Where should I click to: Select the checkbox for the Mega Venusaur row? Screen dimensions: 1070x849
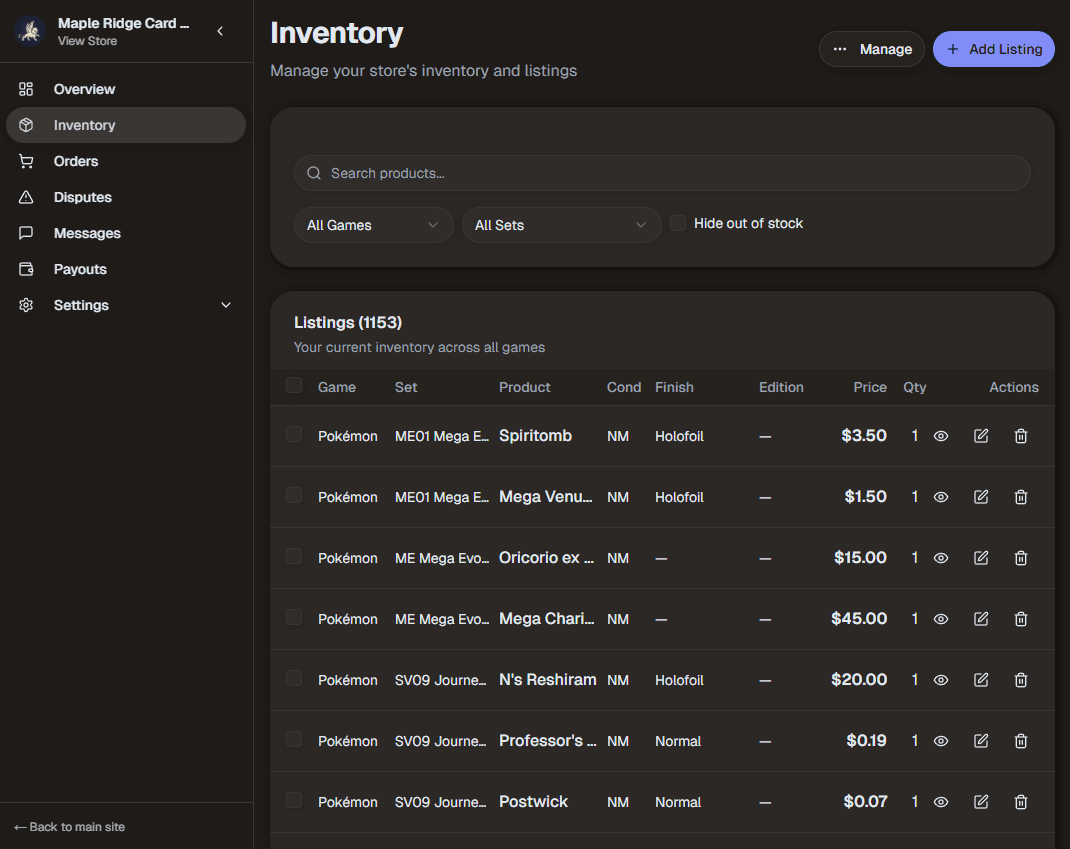pyautogui.click(x=294, y=496)
